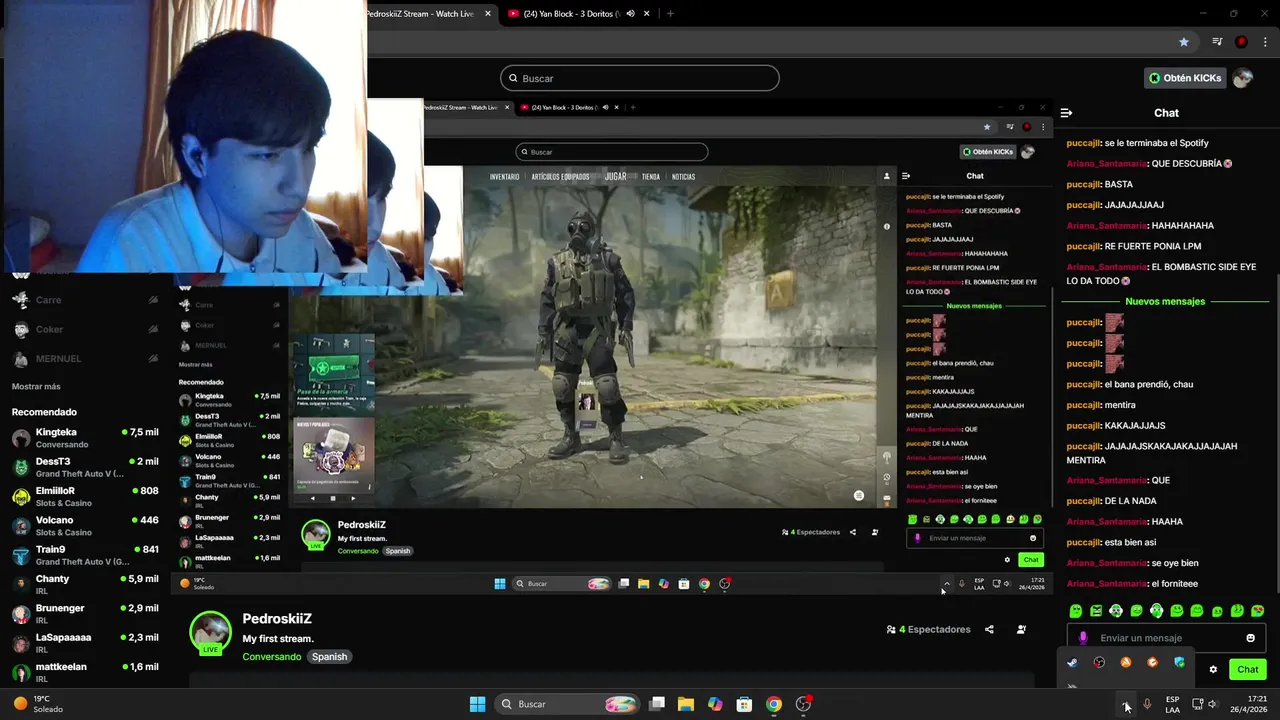The height and width of the screenshot is (720, 1280).
Task: Switch to Chrome on taskbar
Action: [773, 704]
